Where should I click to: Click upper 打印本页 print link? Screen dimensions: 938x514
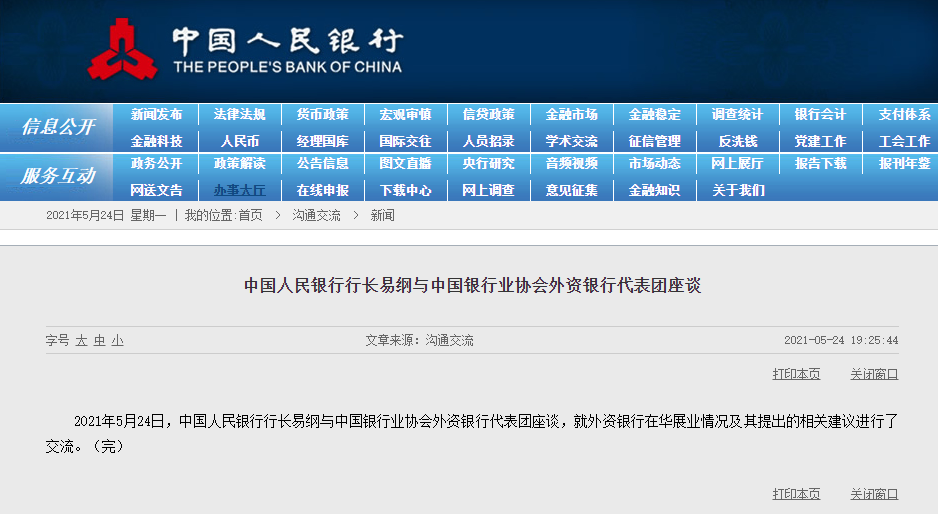tap(796, 374)
